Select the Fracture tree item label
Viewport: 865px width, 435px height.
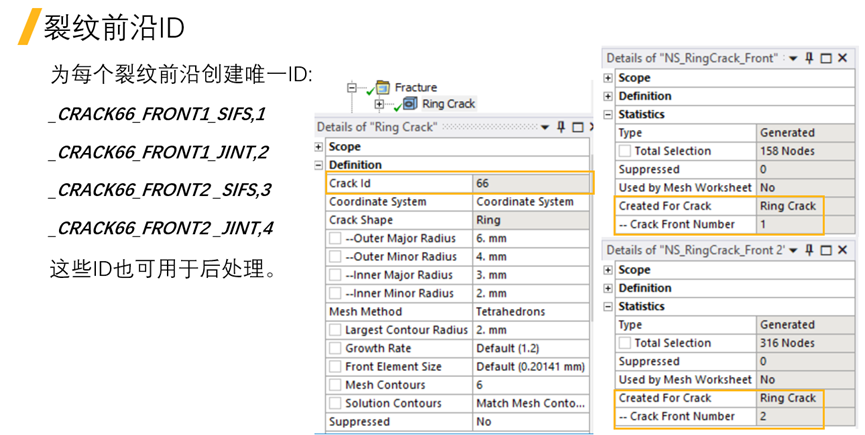[415, 87]
